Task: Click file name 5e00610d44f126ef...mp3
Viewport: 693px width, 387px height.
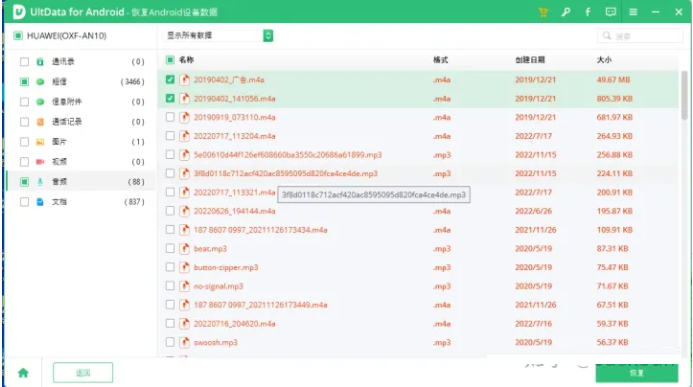Action: point(288,155)
